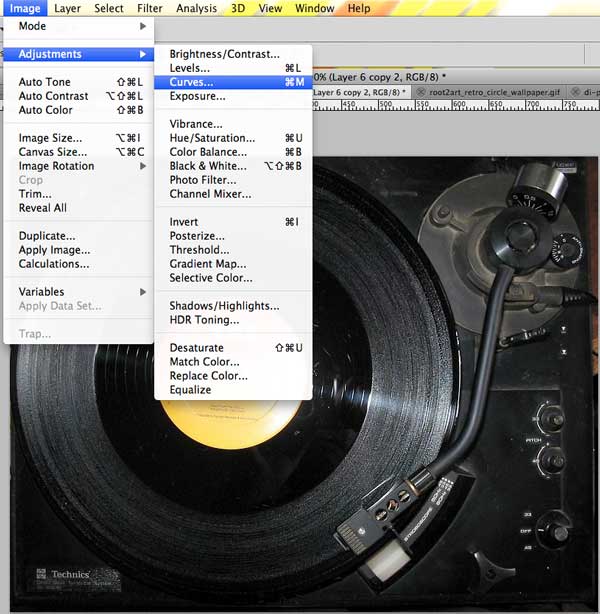Open the Help menu

point(359,8)
